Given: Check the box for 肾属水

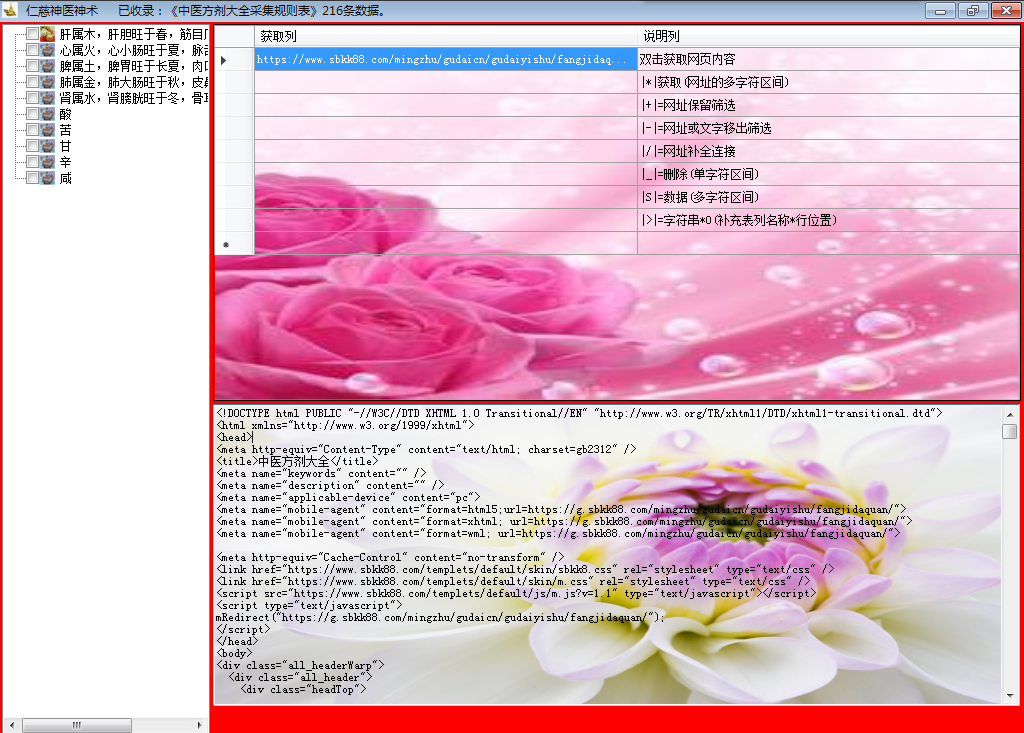Looking at the screenshot, I should 32,98.
